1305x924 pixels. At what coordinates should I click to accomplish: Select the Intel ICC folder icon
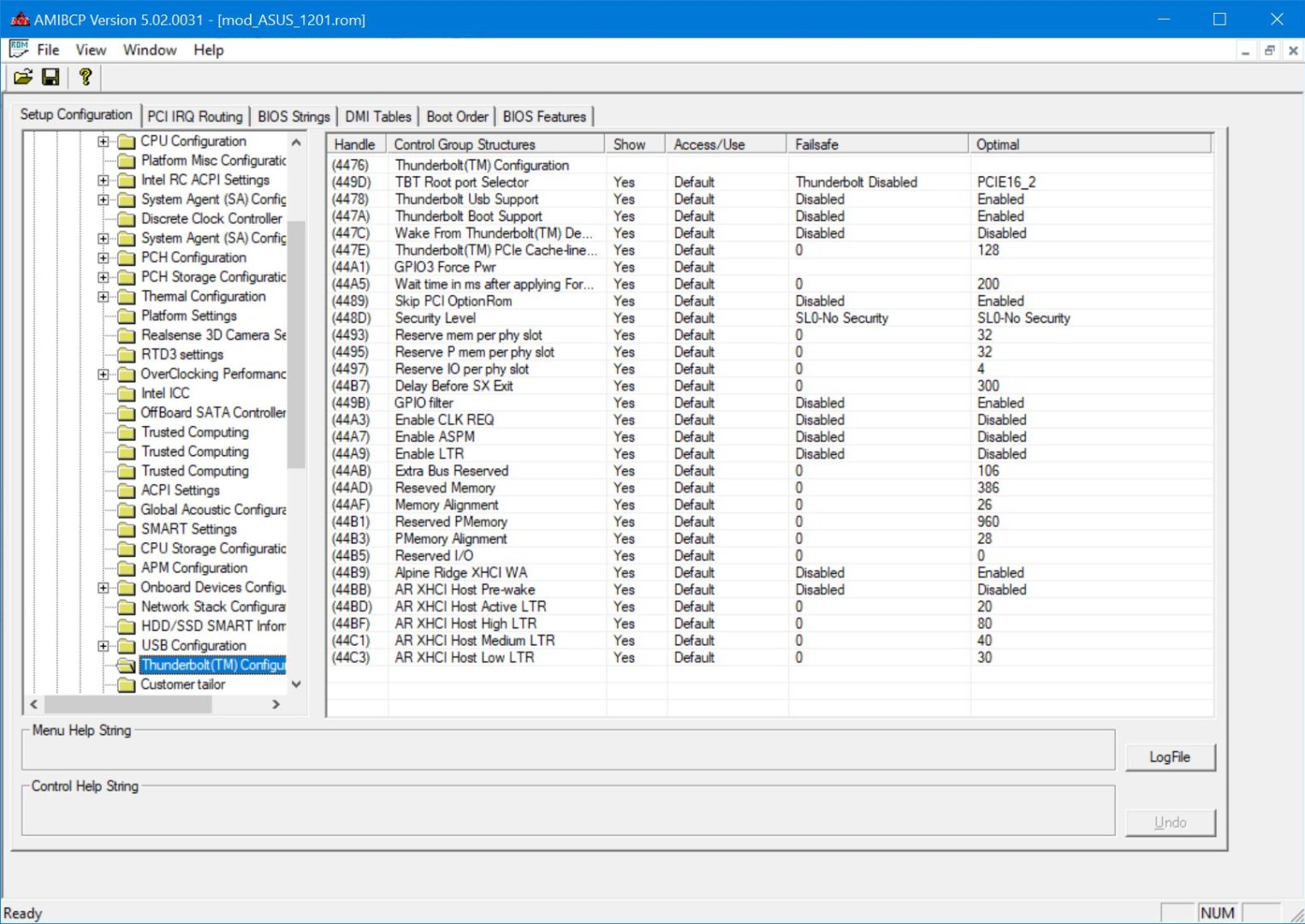[127, 394]
